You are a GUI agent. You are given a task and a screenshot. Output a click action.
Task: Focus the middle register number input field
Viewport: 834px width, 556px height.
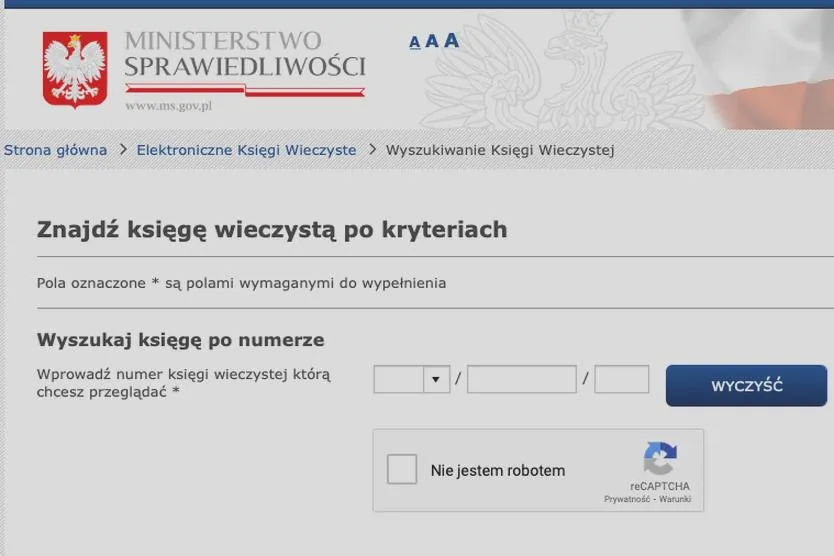[x=522, y=379]
